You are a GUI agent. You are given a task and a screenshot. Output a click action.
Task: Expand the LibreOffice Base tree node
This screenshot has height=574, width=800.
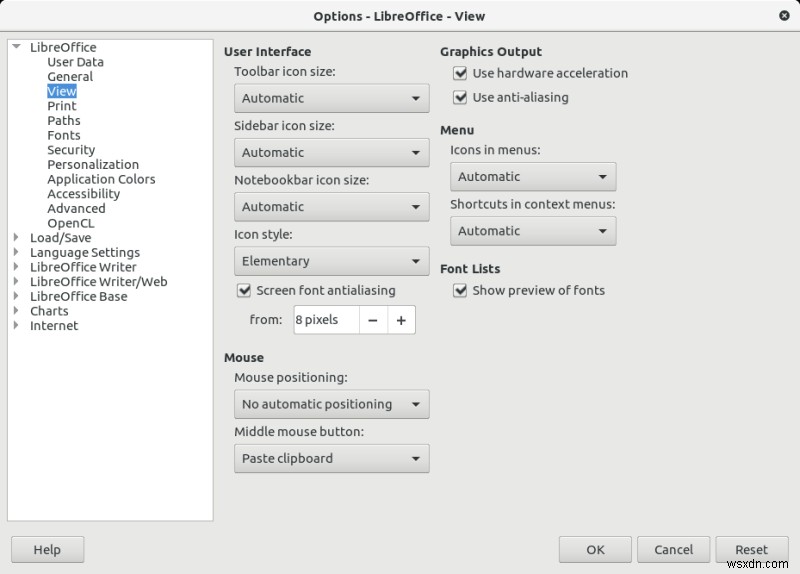16,296
